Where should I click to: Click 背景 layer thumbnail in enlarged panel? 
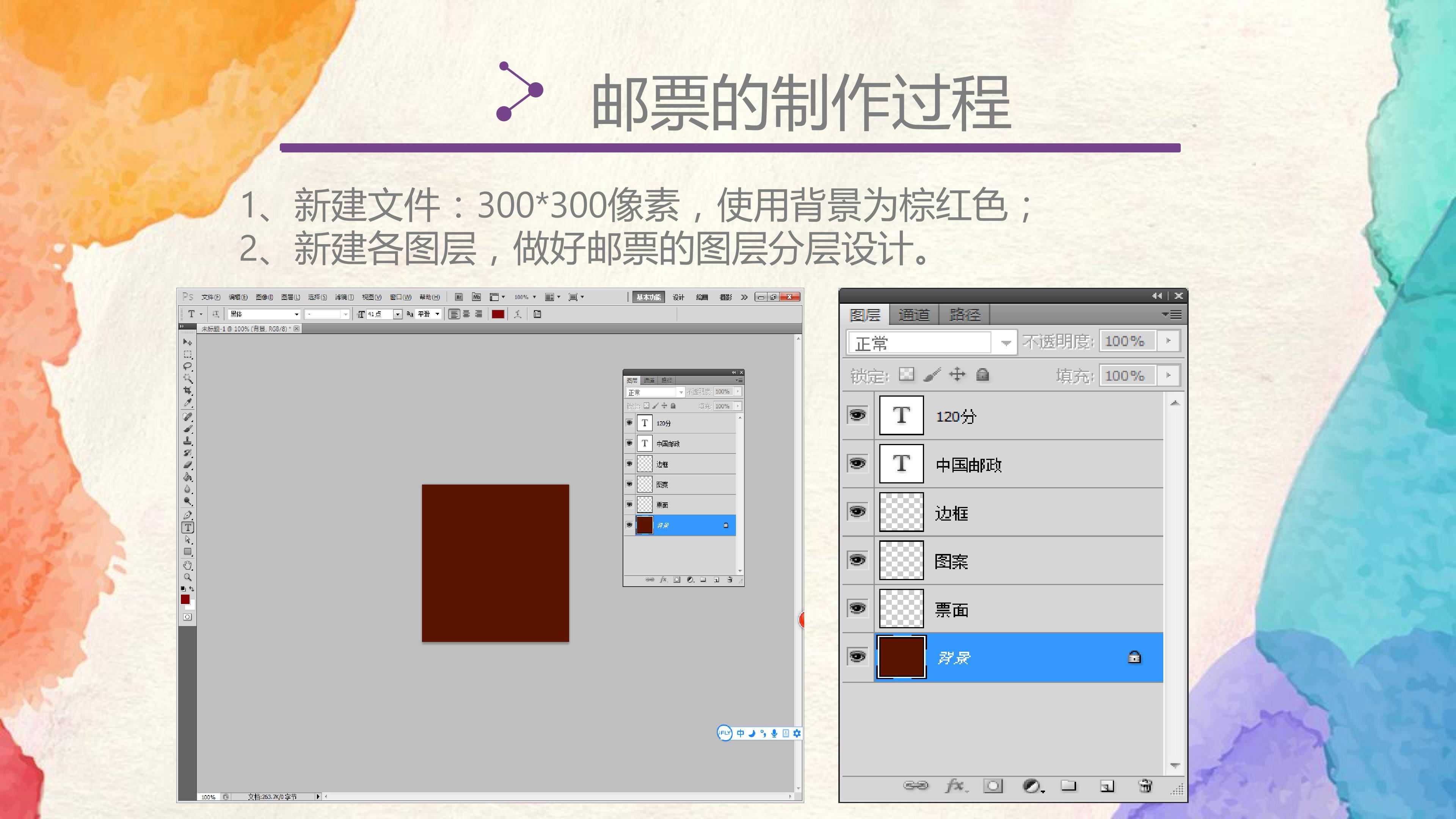pyautogui.click(x=902, y=657)
